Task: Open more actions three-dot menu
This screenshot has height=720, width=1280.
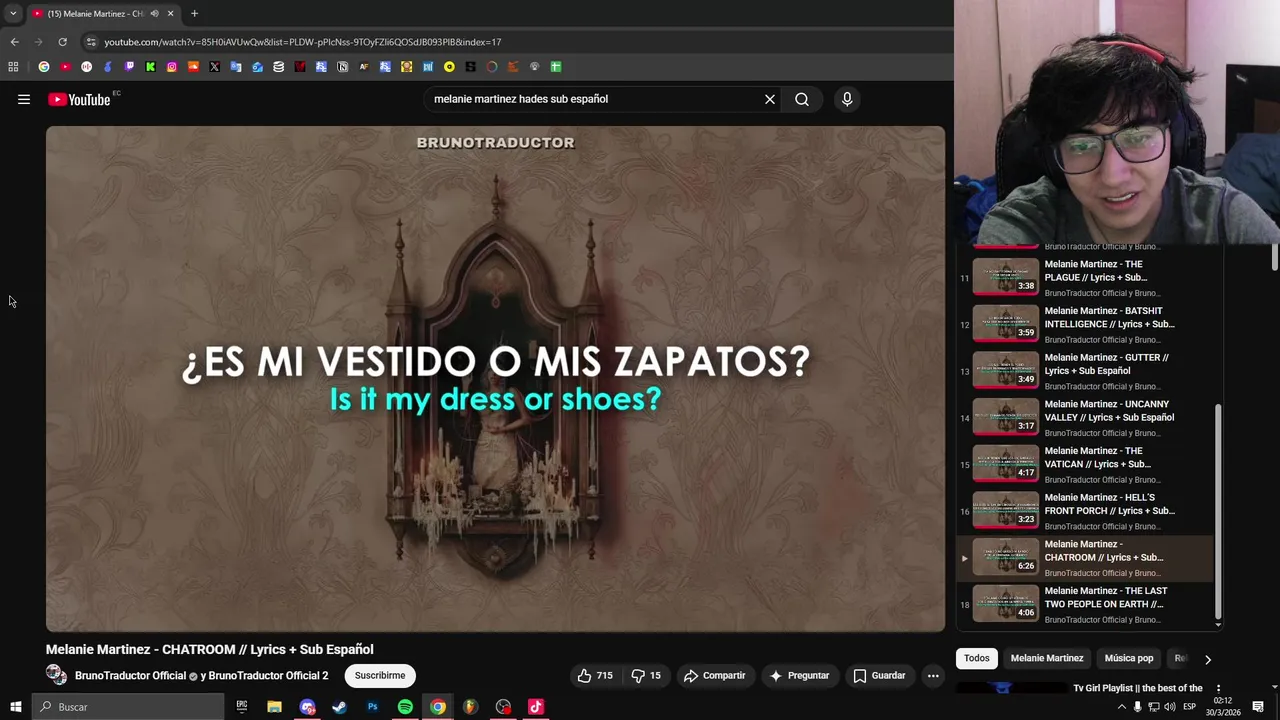Action: (x=933, y=676)
